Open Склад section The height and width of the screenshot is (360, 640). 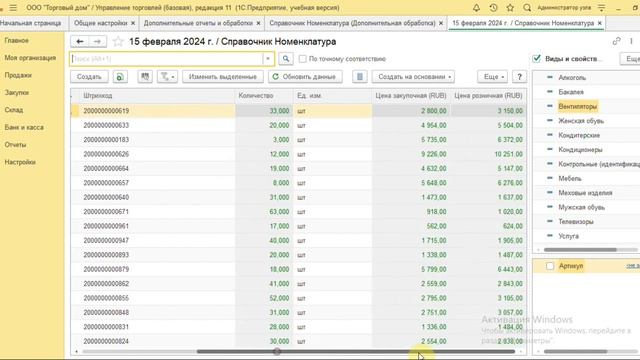(14, 110)
